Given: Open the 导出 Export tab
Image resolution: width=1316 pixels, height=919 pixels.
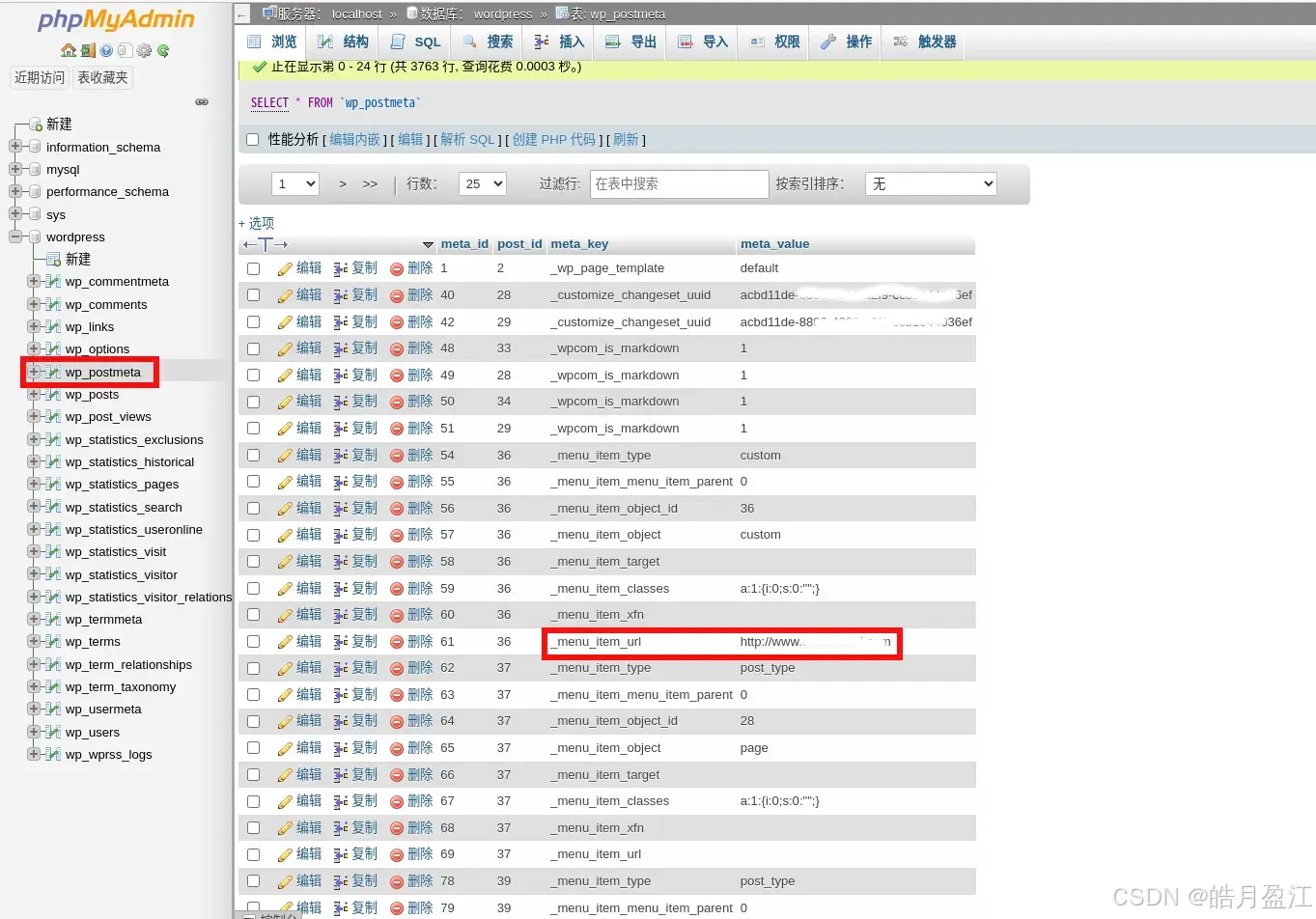Looking at the screenshot, I should coord(630,42).
